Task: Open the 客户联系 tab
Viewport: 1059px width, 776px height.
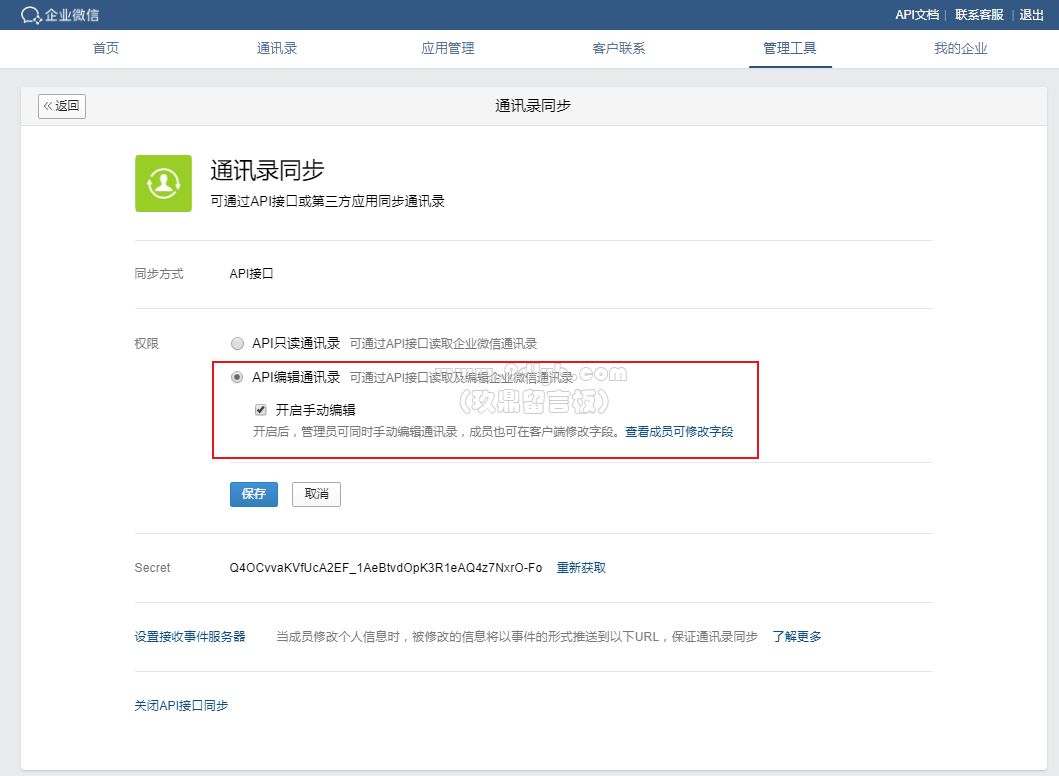Action: tap(619, 48)
